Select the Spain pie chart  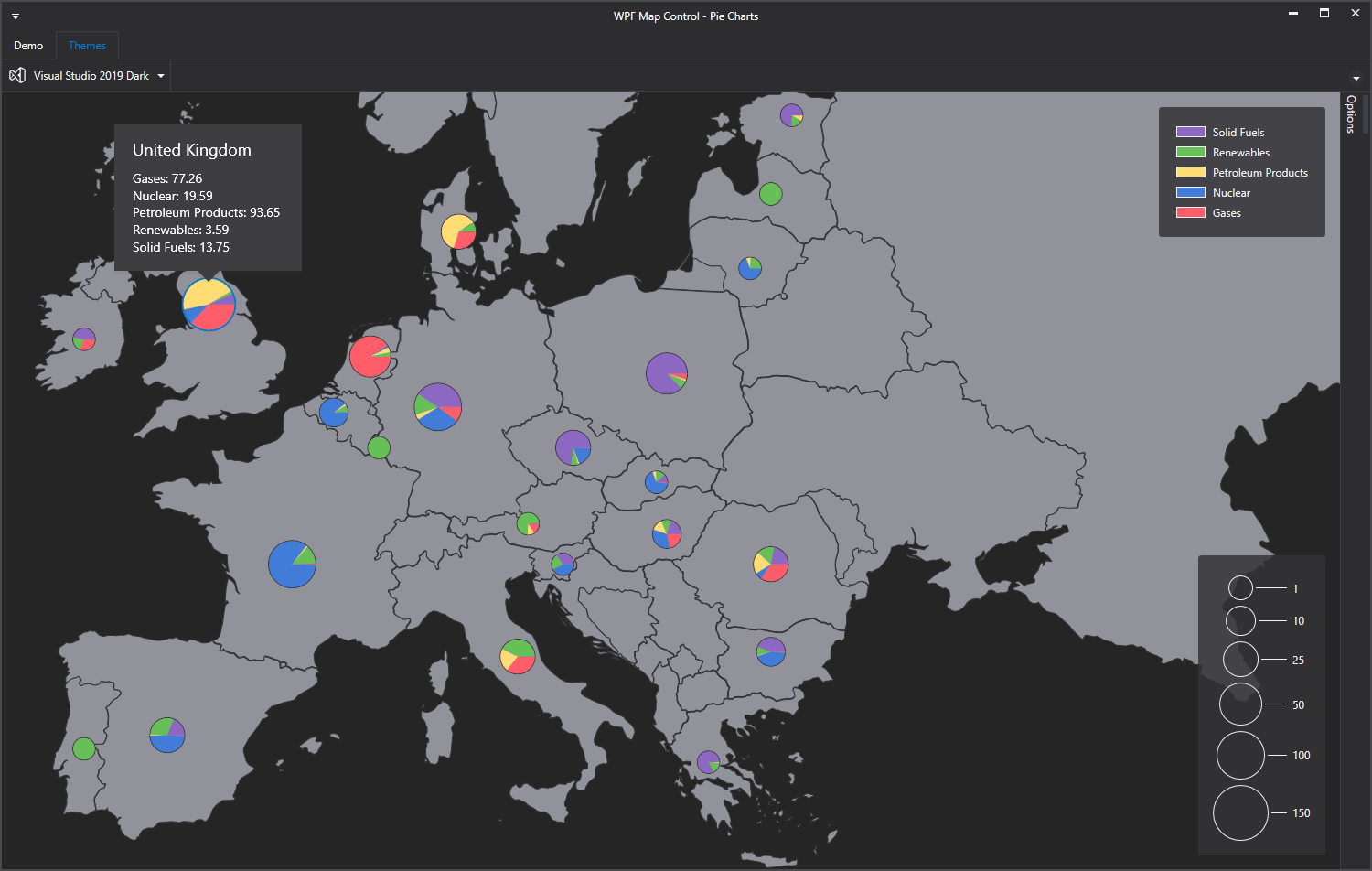167,735
